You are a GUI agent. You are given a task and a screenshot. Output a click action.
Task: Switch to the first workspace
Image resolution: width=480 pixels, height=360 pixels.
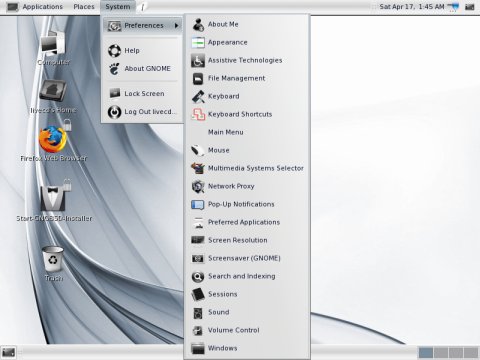(x=425, y=352)
